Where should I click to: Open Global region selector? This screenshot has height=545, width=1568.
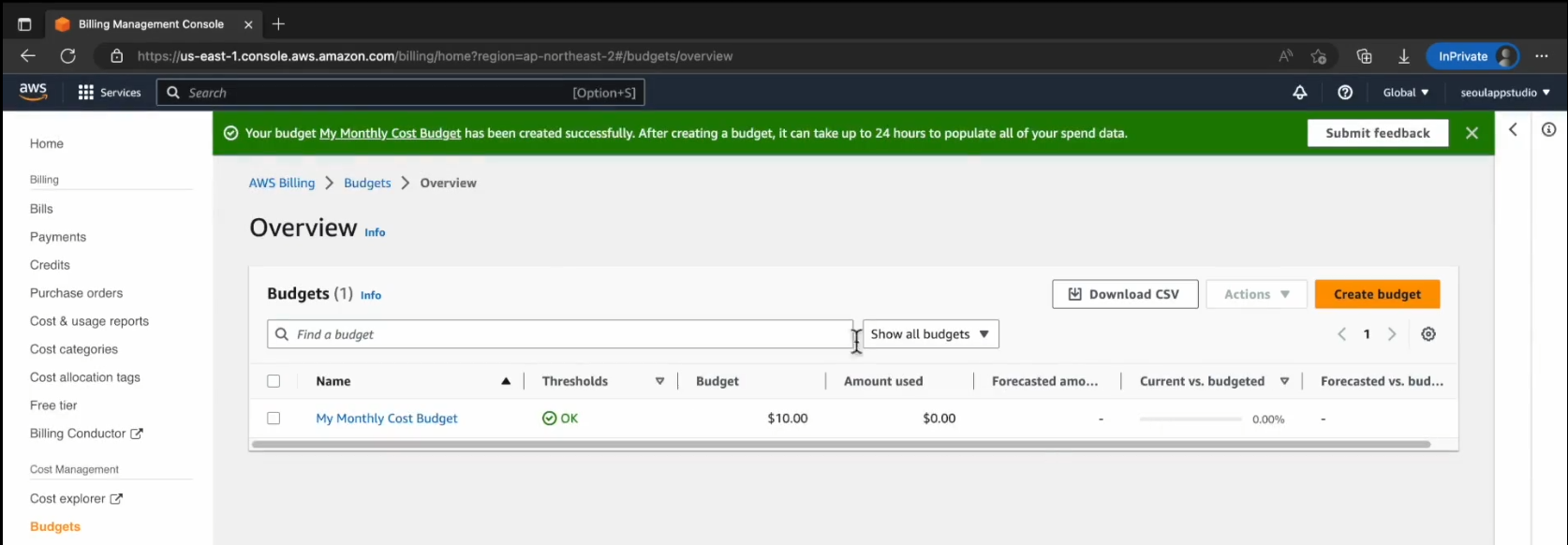tap(1406, 93)
